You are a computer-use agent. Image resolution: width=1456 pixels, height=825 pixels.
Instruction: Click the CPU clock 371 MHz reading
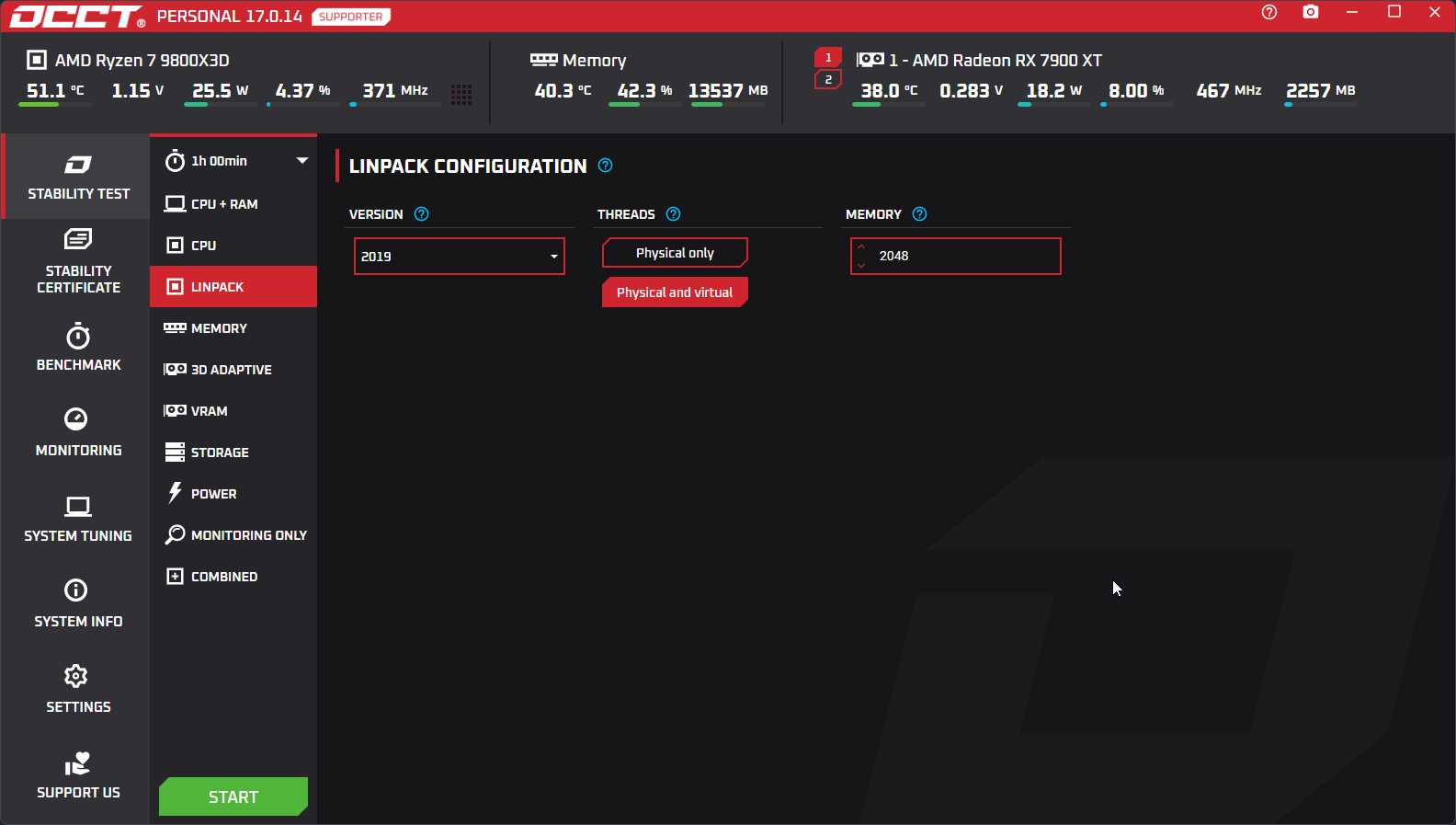tap(395, 91)
